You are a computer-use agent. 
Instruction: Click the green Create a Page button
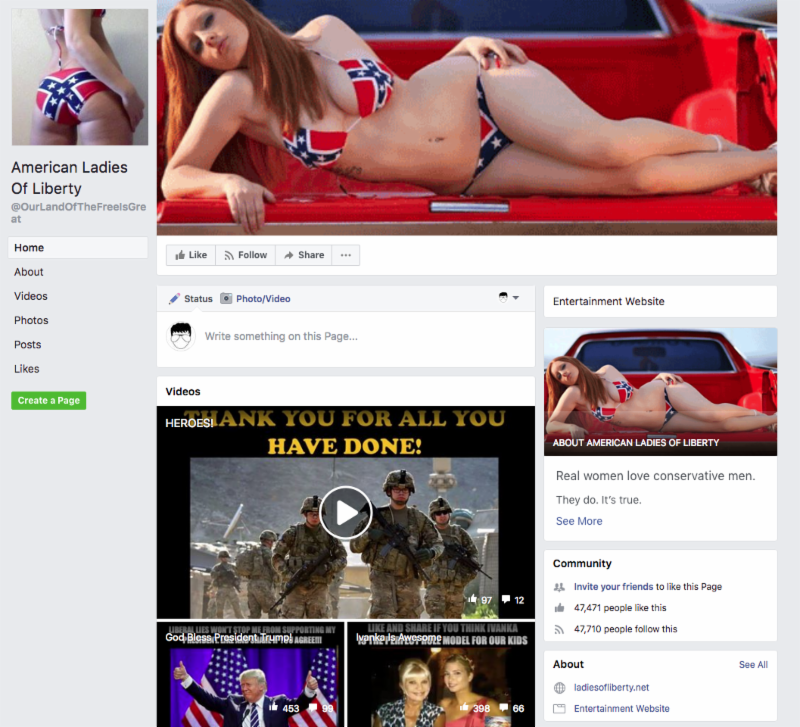49,401
